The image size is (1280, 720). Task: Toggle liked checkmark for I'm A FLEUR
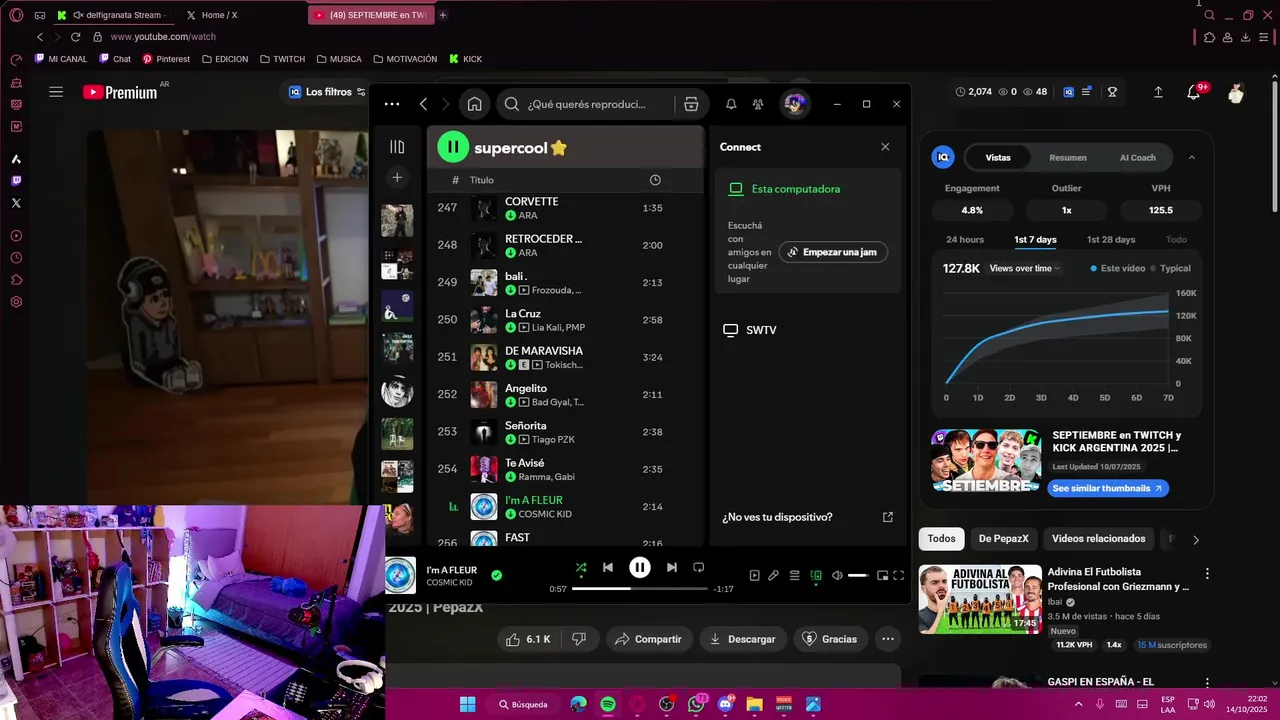click(497, 575)
